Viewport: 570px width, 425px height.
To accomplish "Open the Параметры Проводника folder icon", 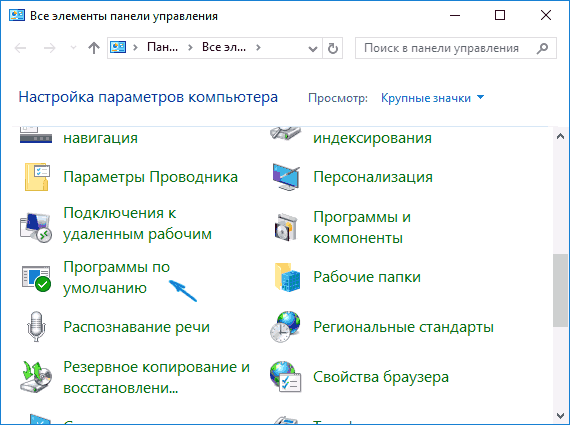I will coord(36,177).
